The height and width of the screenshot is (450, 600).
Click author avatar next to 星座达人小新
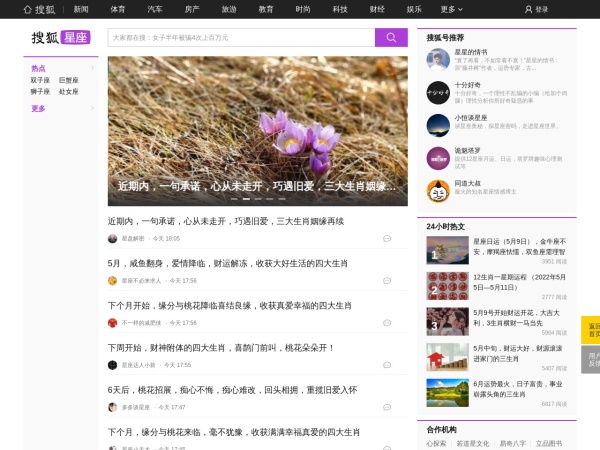pyautogui.click(x=112, y=365)
